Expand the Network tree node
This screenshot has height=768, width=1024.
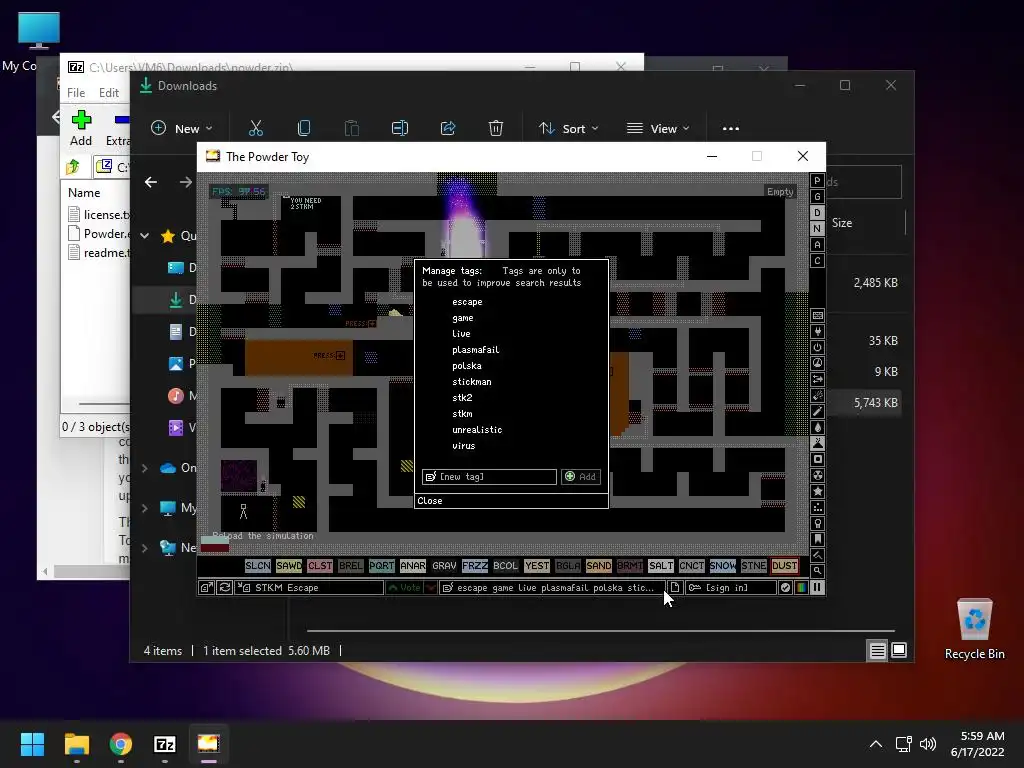point(145,548)
